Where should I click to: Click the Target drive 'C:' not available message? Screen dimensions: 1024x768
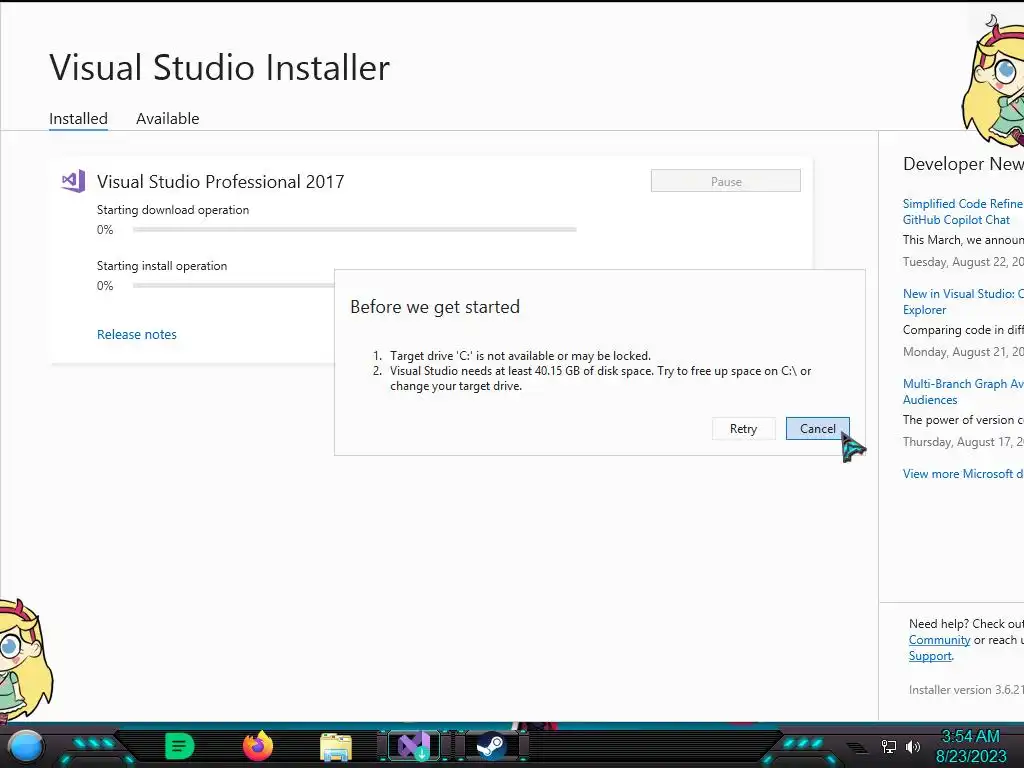pyautogui.click(x=520, y=356)
